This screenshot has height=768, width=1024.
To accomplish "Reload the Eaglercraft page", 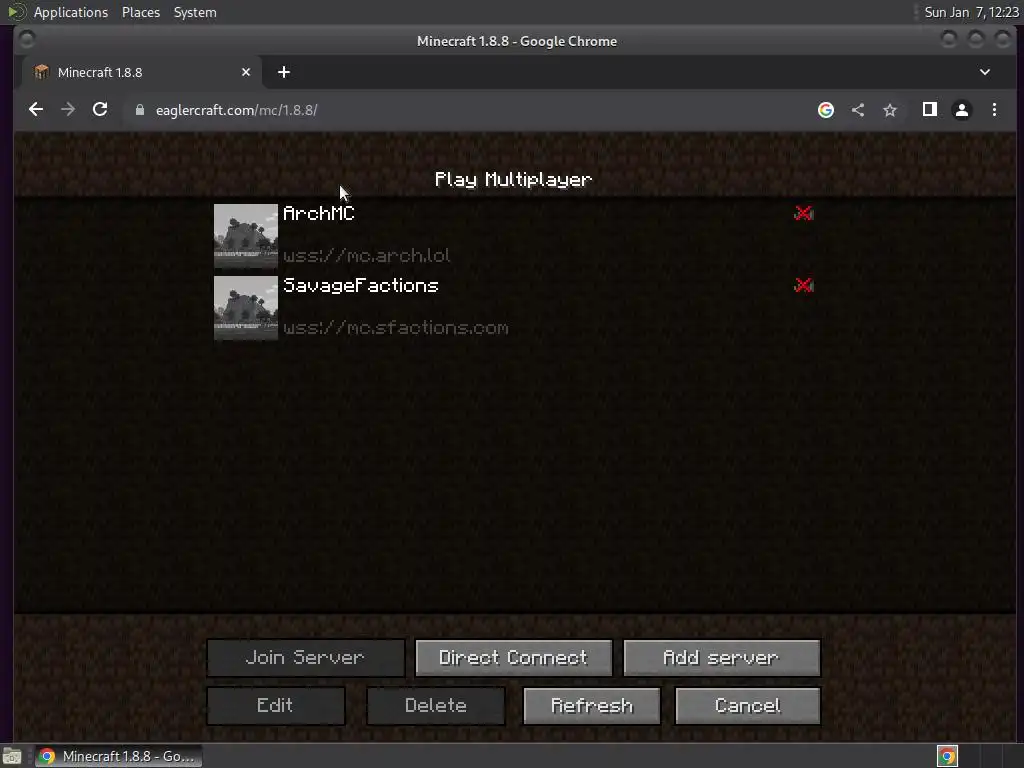I will 100,110.
